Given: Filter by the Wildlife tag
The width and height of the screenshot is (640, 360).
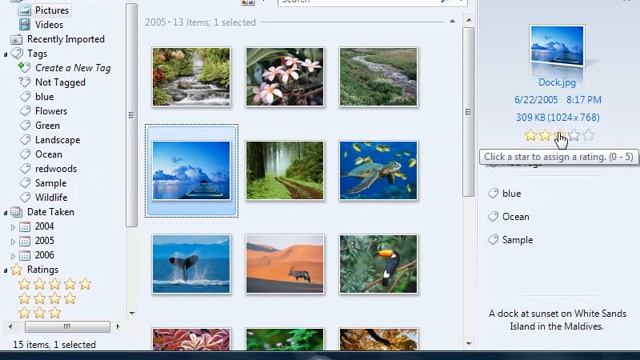Looking at the screenshot, I should (51, 198).
